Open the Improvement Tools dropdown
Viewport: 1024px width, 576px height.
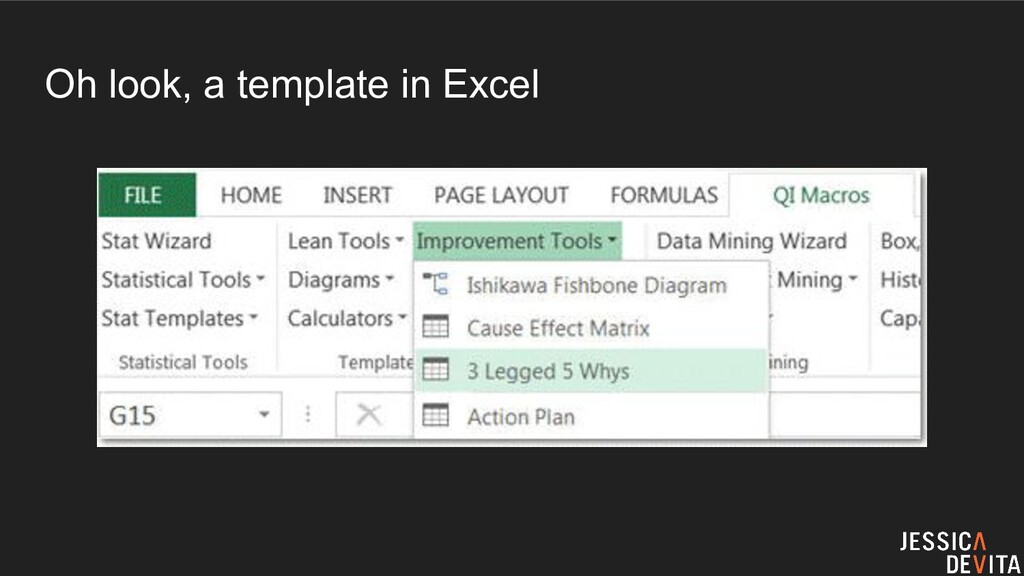[516, 241]
